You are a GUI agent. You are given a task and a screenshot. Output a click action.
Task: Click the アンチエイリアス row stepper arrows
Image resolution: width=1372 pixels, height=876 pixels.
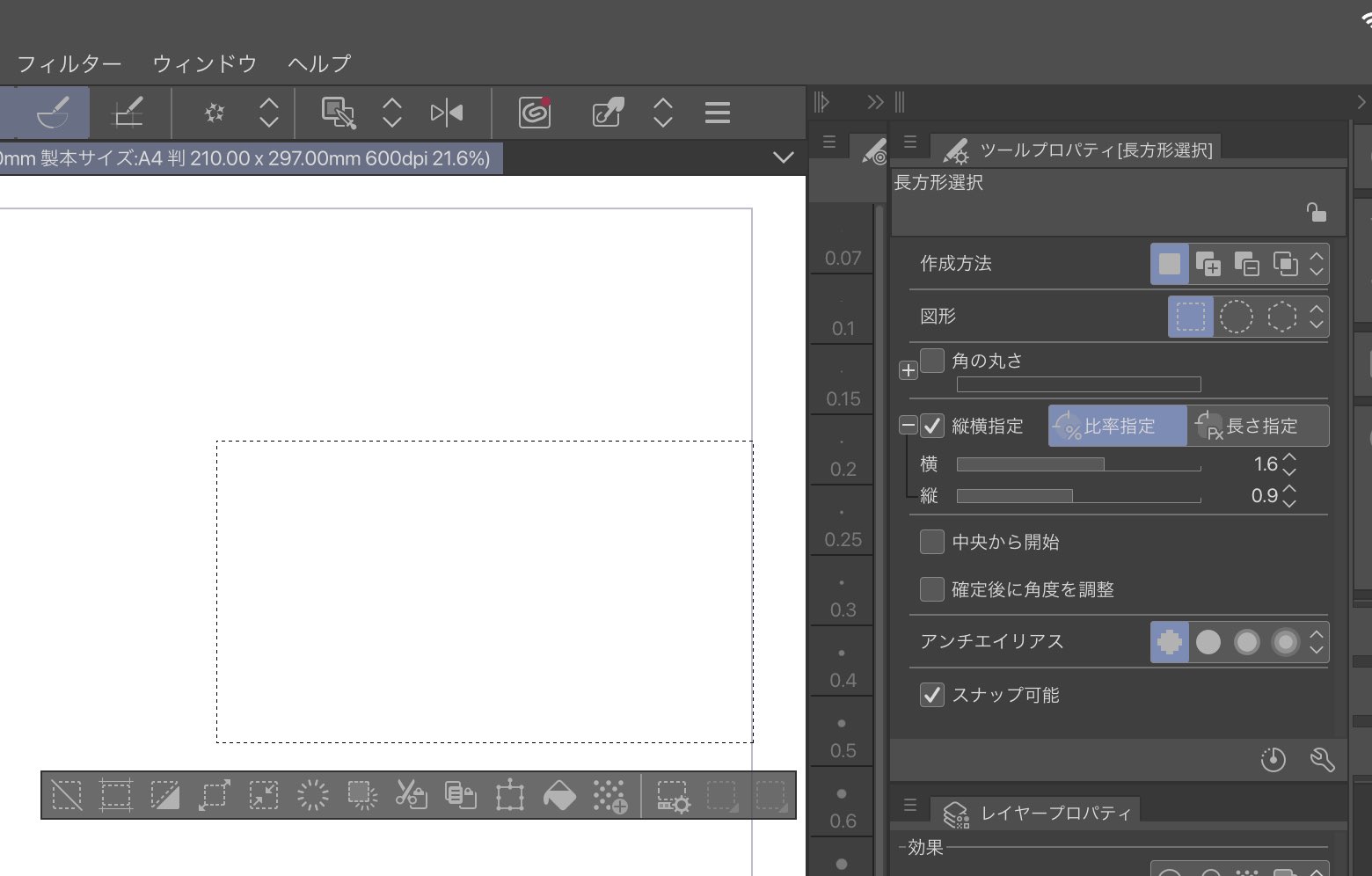(x=1316, y=642)
